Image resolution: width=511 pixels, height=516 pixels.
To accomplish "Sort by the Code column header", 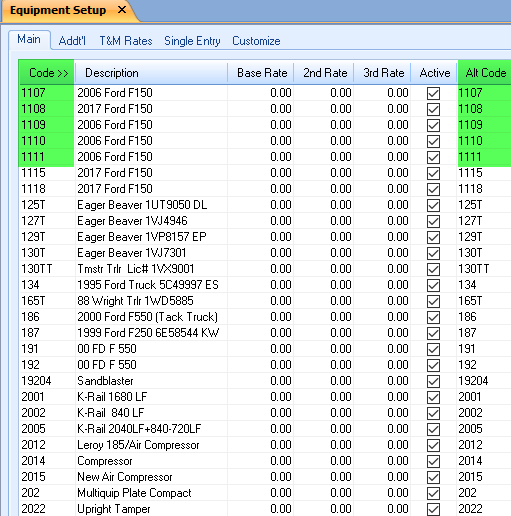I will (x=47, y=72).
